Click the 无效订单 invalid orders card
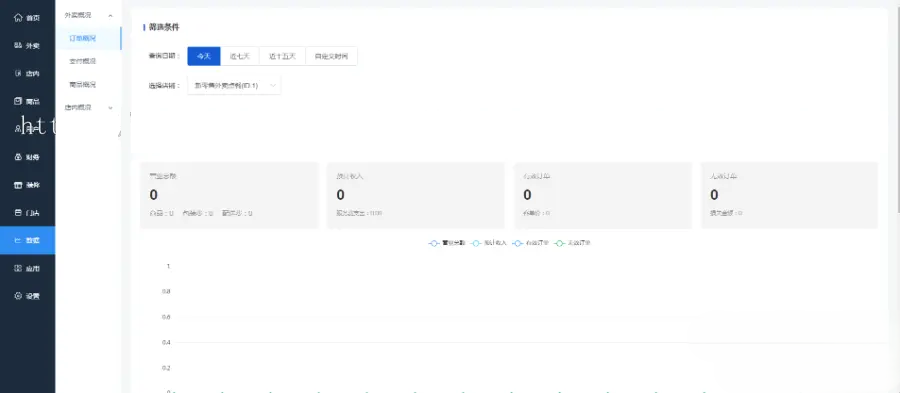Screen dimensions: 900x393 pos(789,195)
